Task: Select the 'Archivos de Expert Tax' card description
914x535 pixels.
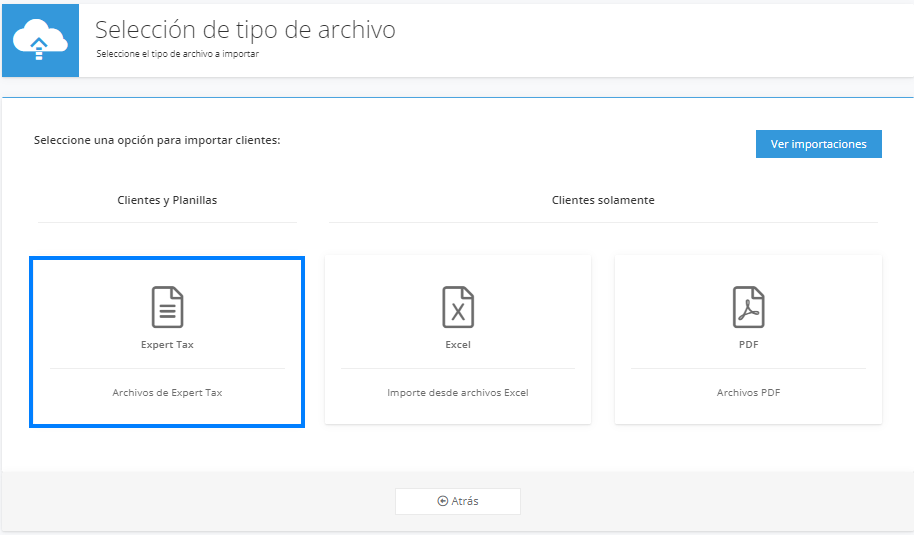Action: tap(167, 393)
